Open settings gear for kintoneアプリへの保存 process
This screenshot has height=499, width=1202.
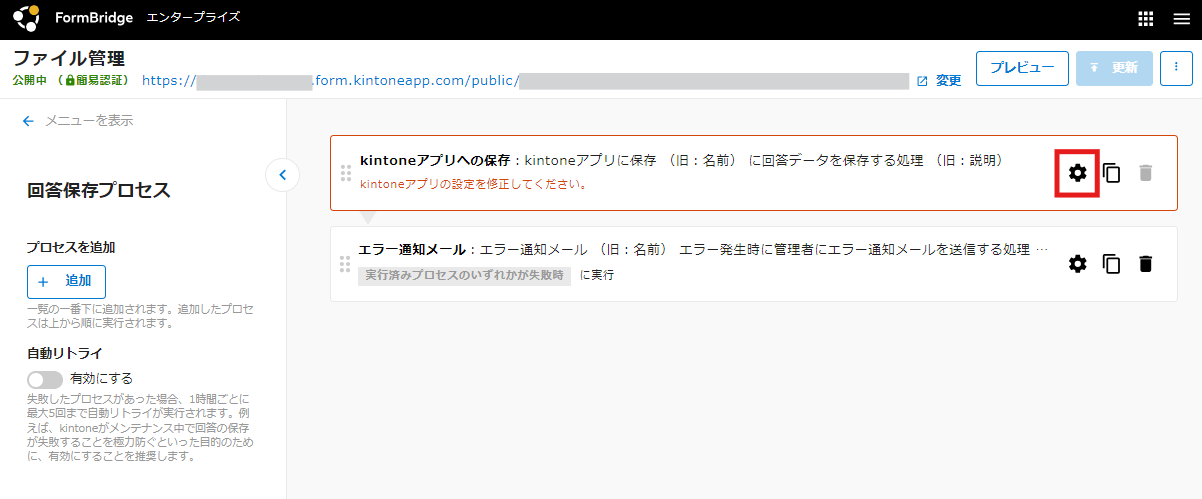pyautogui.click(x=1077, y=173)
